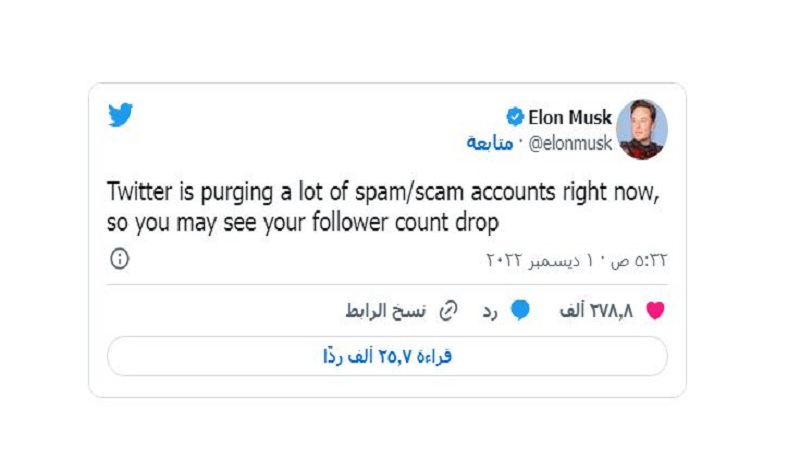Like the tweet with the heart icon
800x450 pixels.
[655, 311]
